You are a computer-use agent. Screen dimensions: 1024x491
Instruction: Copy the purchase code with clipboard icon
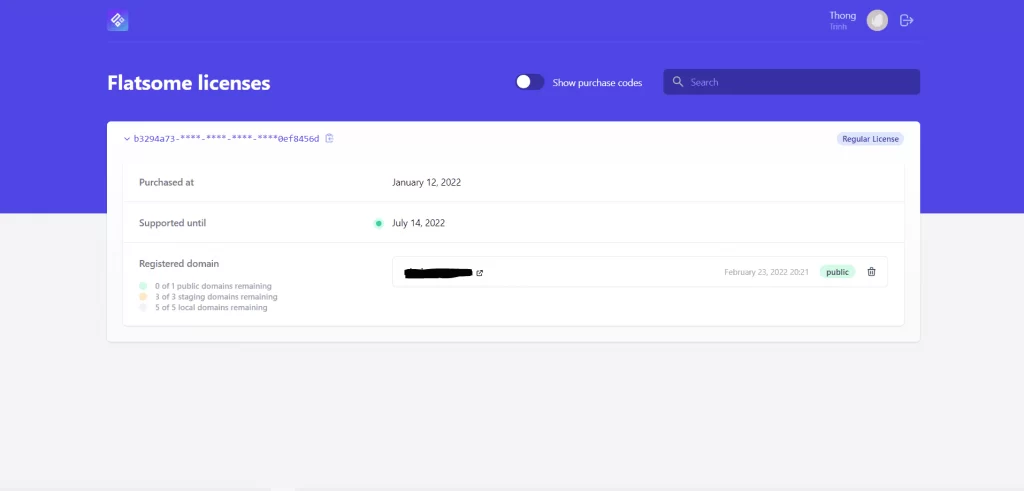(x=329, y=138)
